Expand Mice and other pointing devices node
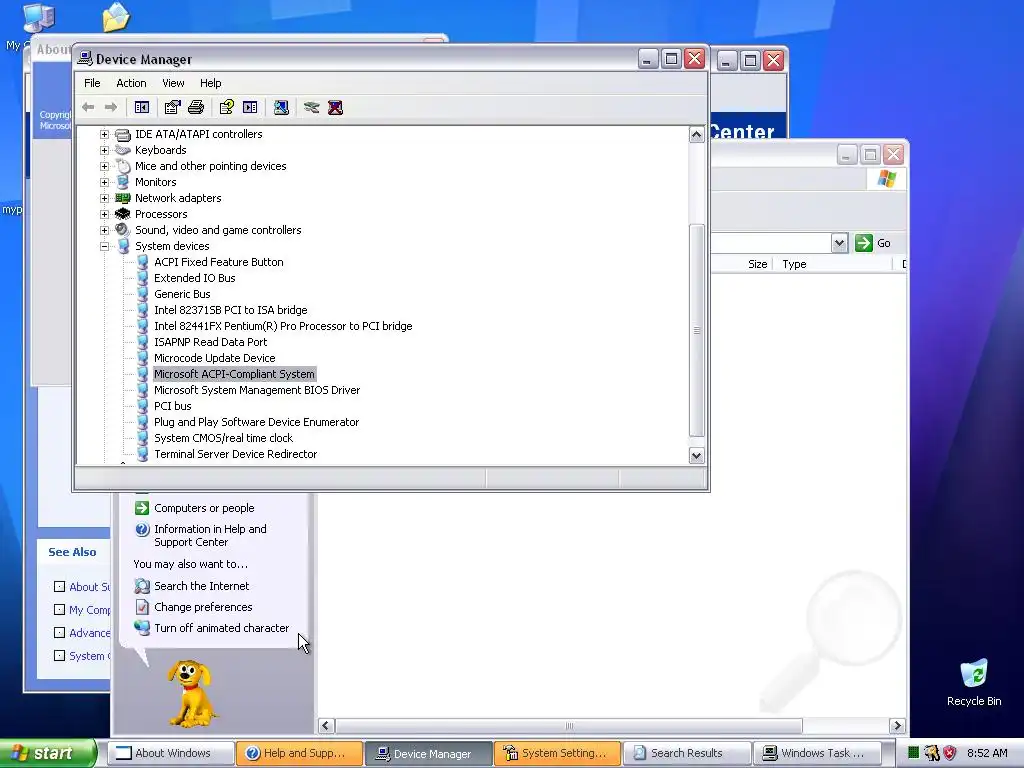 pos(104,166)
